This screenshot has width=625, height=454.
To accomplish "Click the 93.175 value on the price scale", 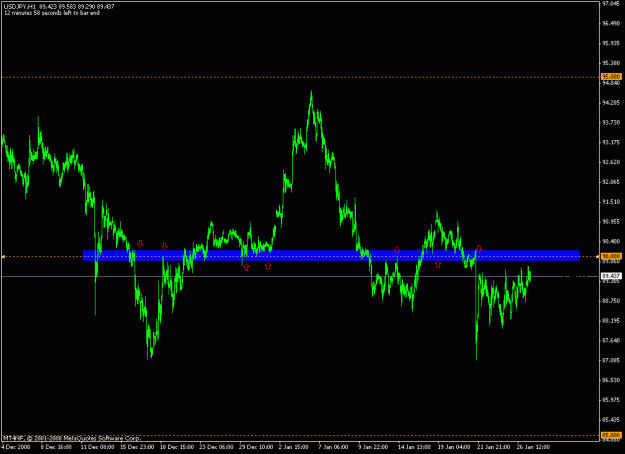I will point(611,142).
